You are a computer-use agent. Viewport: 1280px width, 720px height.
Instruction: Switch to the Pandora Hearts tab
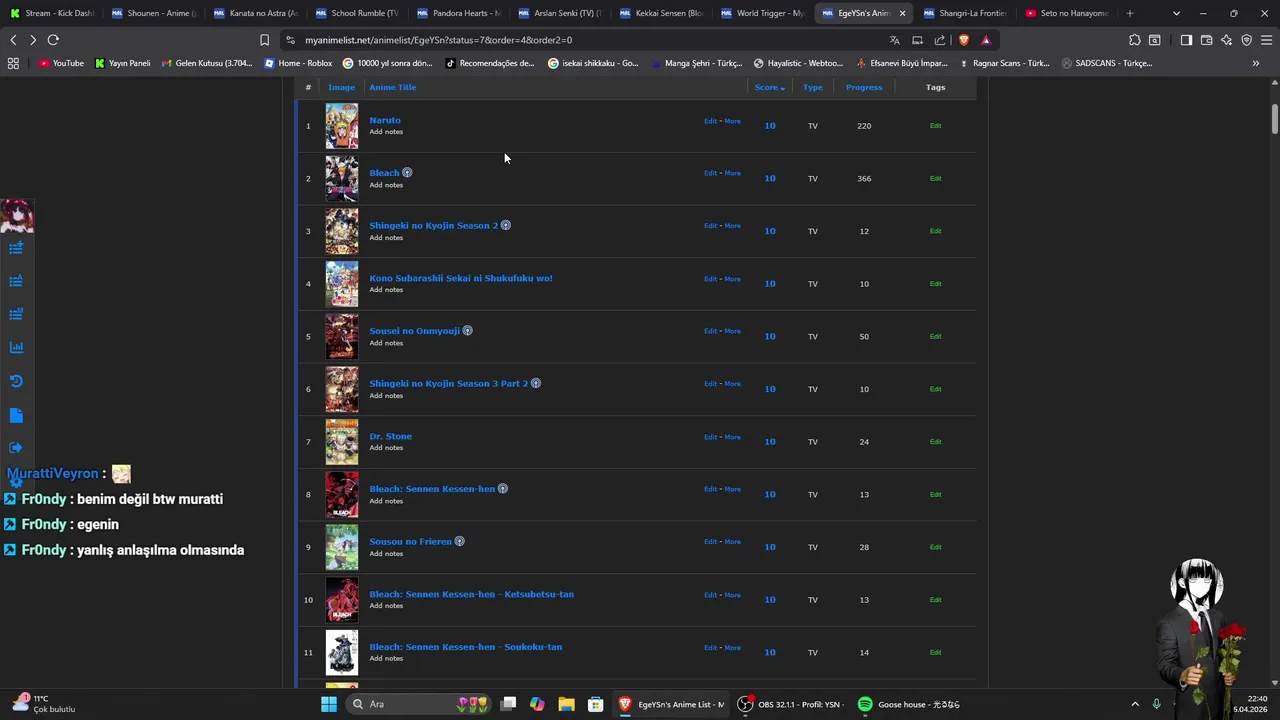(457, 13)
